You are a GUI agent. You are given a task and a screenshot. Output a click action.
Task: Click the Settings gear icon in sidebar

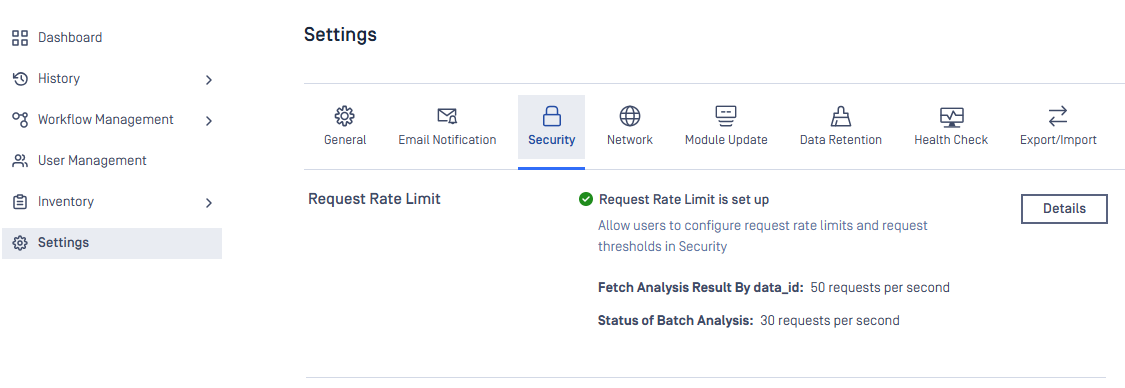[20, 243]
